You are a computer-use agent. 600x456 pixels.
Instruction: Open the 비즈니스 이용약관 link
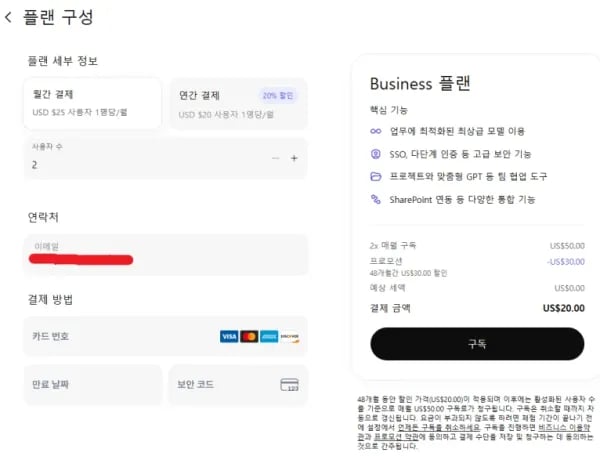(564, 427)
